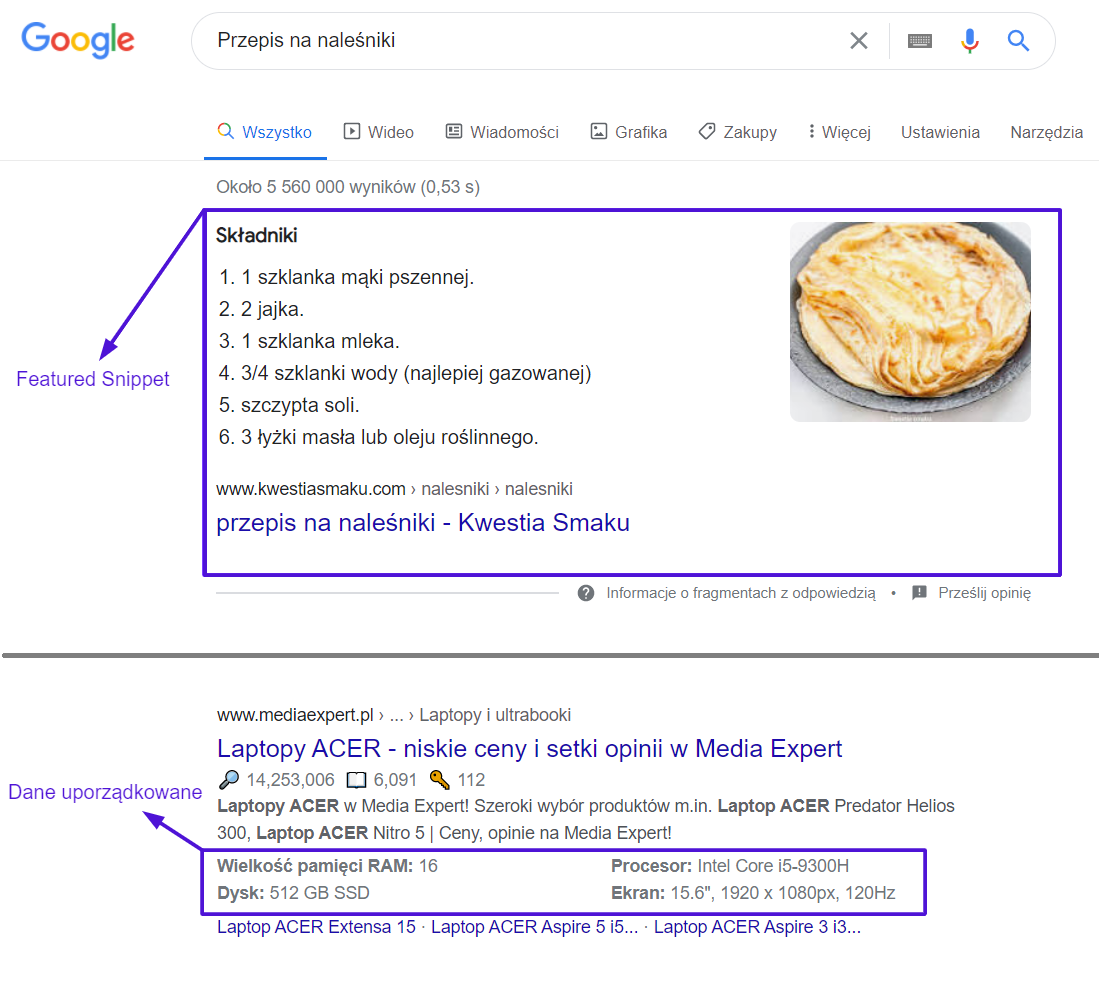Open the Narzędzia options
1099x991 pixels.
1046,132
